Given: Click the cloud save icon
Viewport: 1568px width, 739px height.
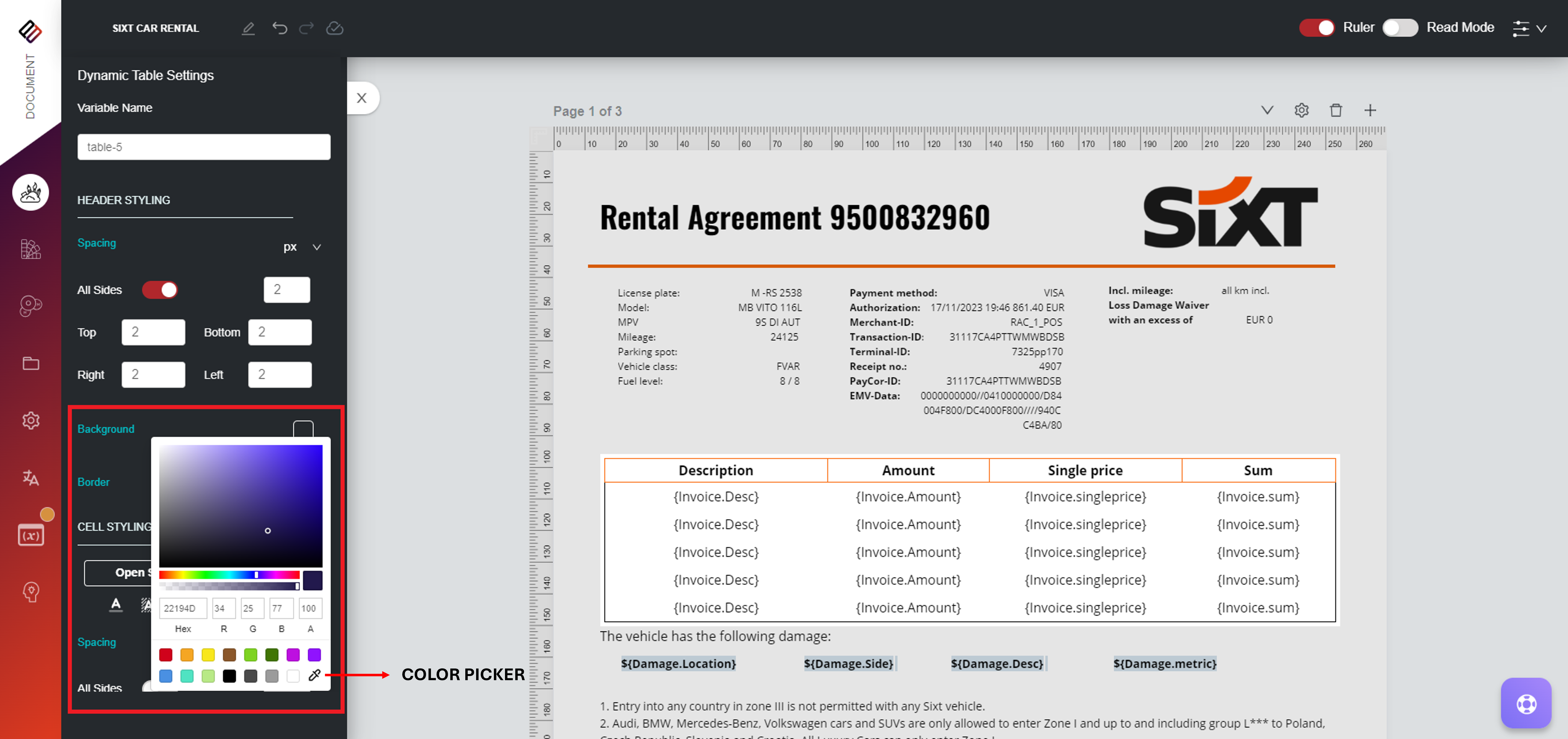Looking at the screenshot, I should [x=335, y=28].
